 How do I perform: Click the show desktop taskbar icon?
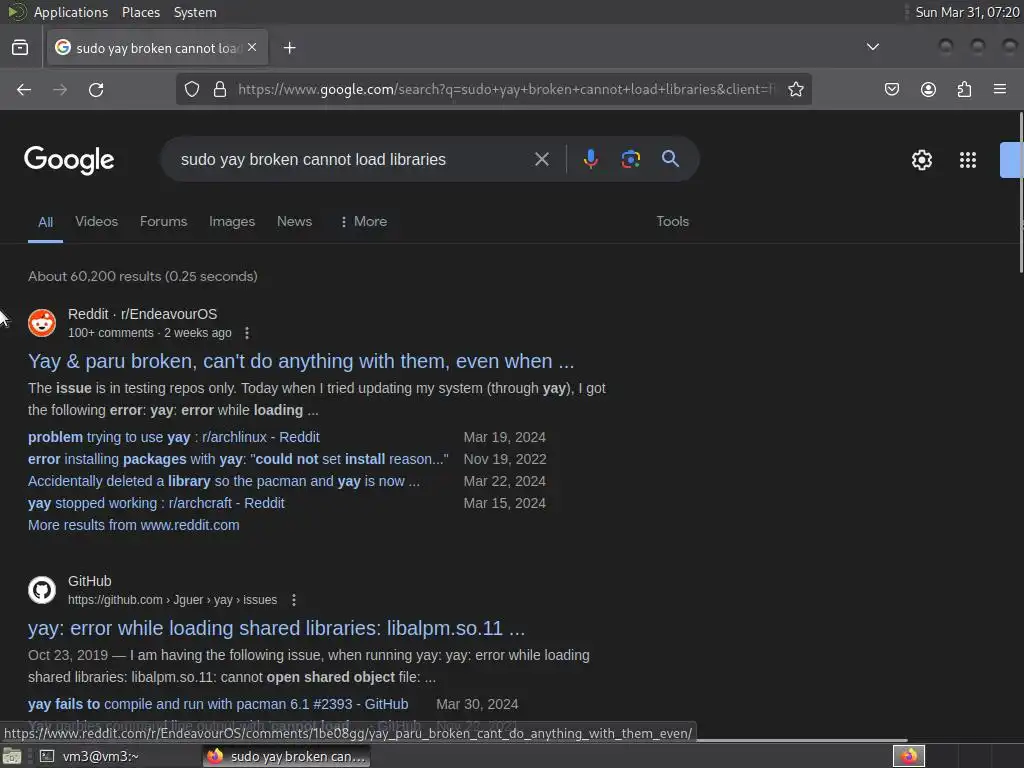[12, 756]
